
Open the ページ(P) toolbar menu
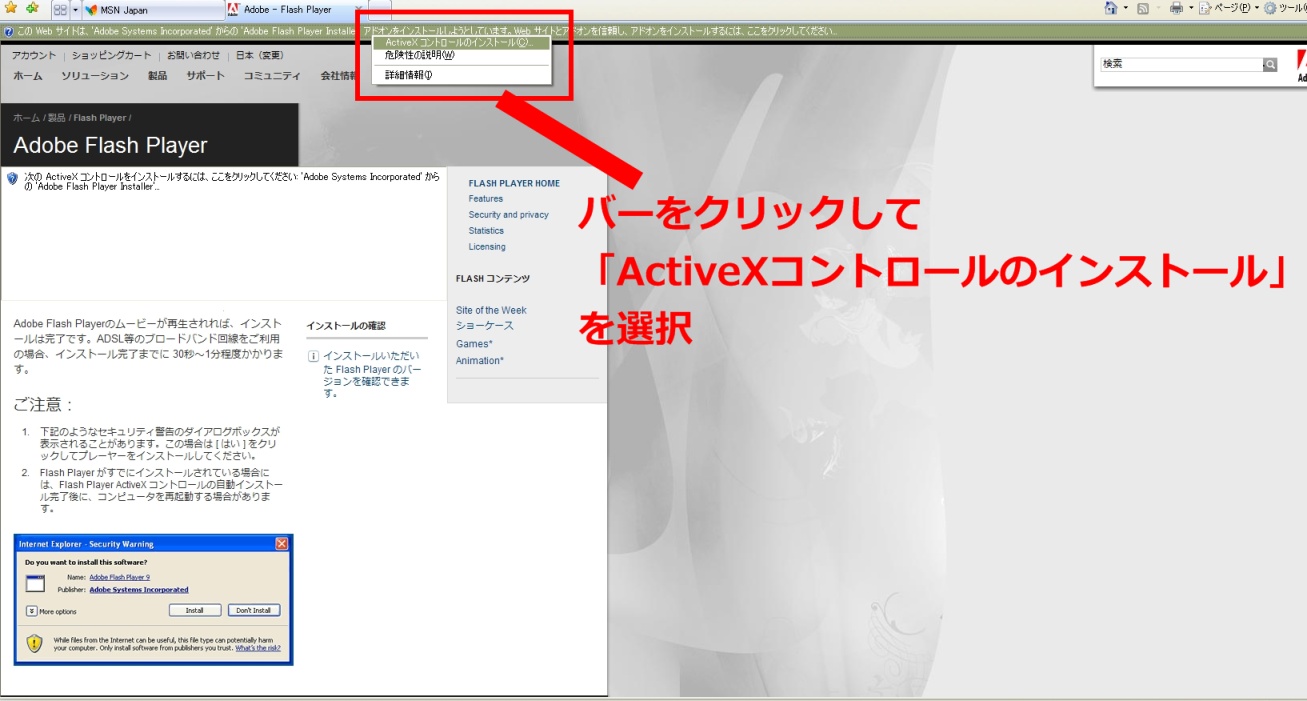(1230, 8)
